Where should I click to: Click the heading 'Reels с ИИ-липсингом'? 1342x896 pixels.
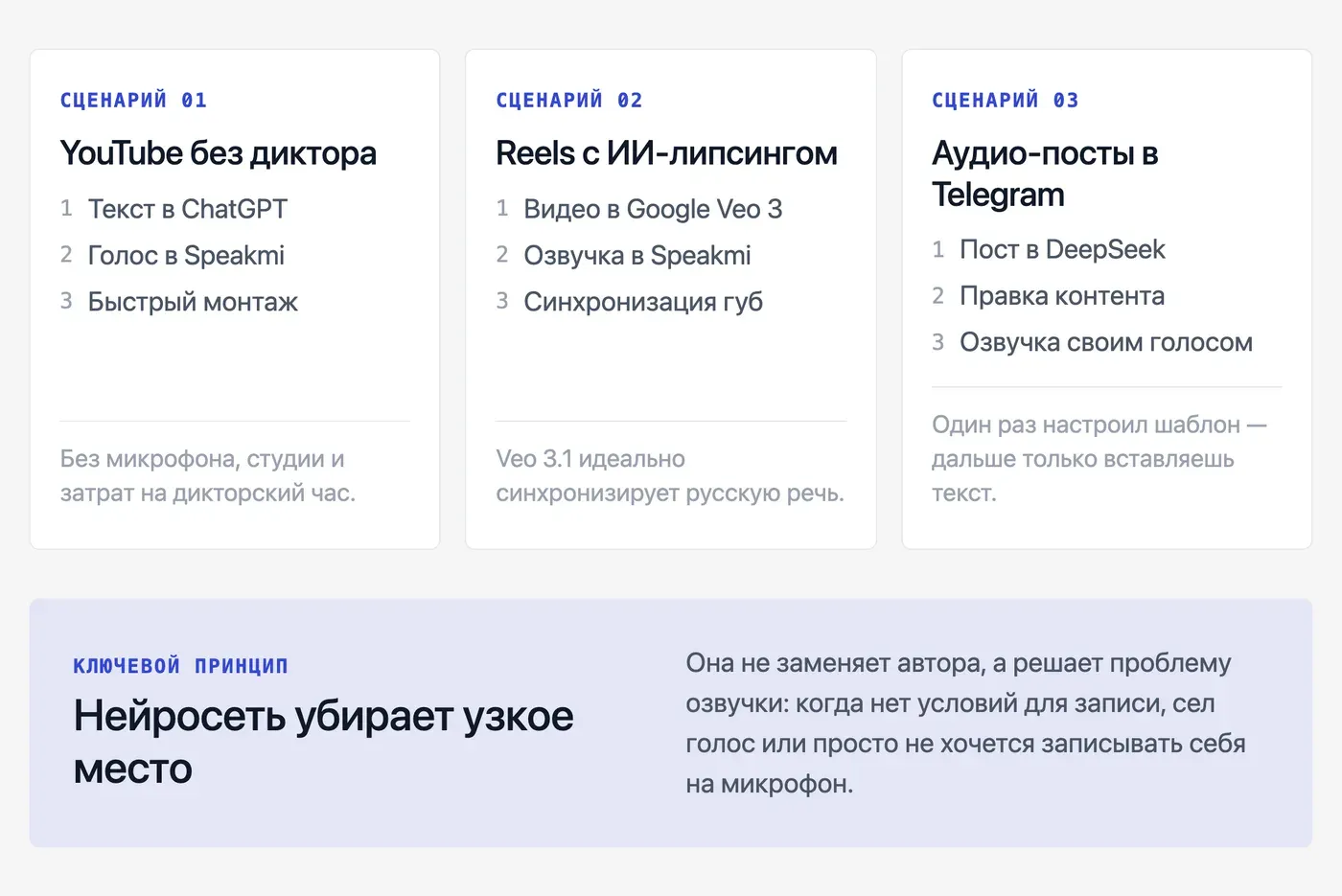click(x=666, y=153)
